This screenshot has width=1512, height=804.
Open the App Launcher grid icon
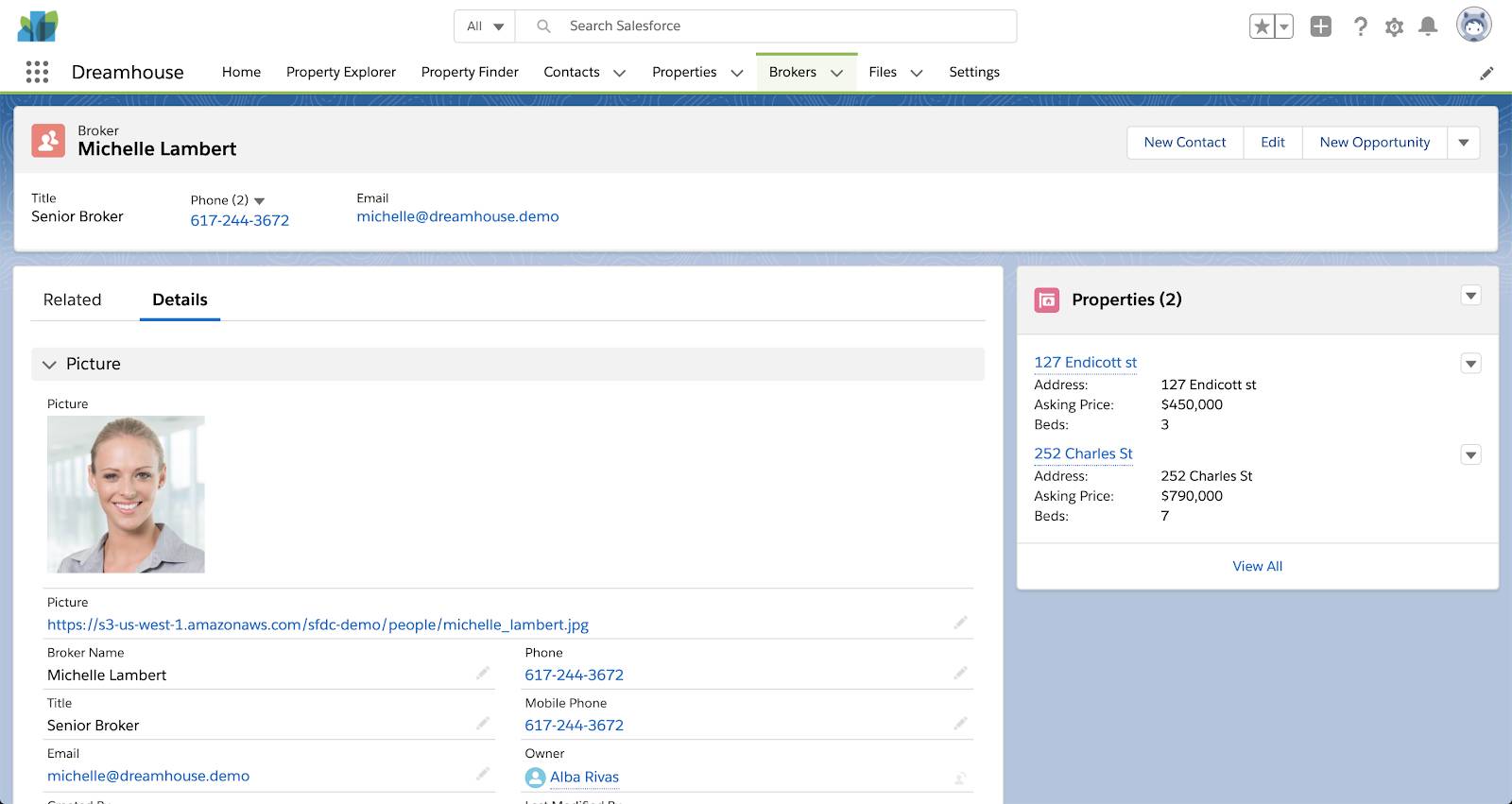pyautogui.click(x=37, y=72)
